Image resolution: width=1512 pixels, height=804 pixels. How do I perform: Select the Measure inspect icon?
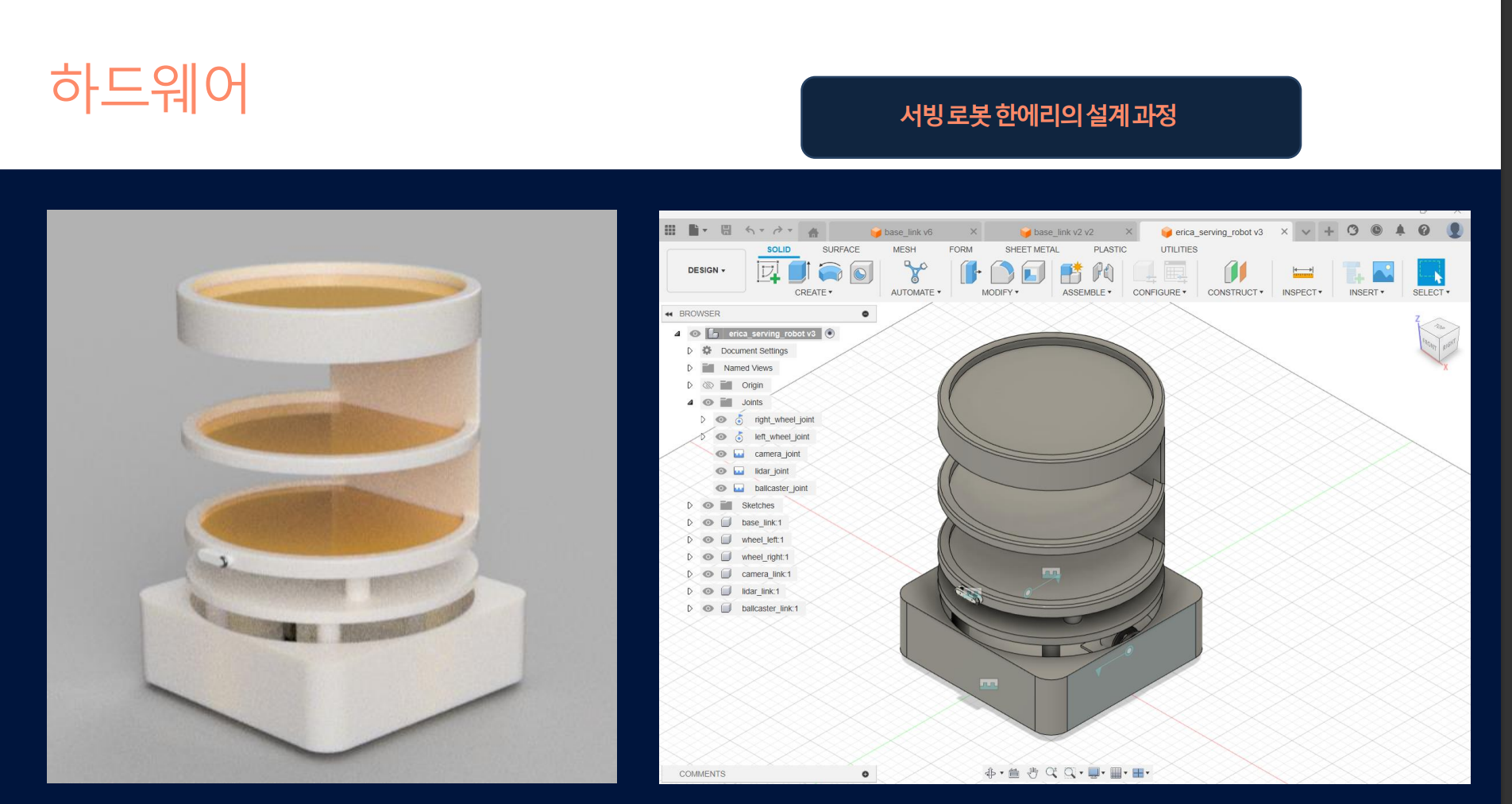[x=1303, y=273]
